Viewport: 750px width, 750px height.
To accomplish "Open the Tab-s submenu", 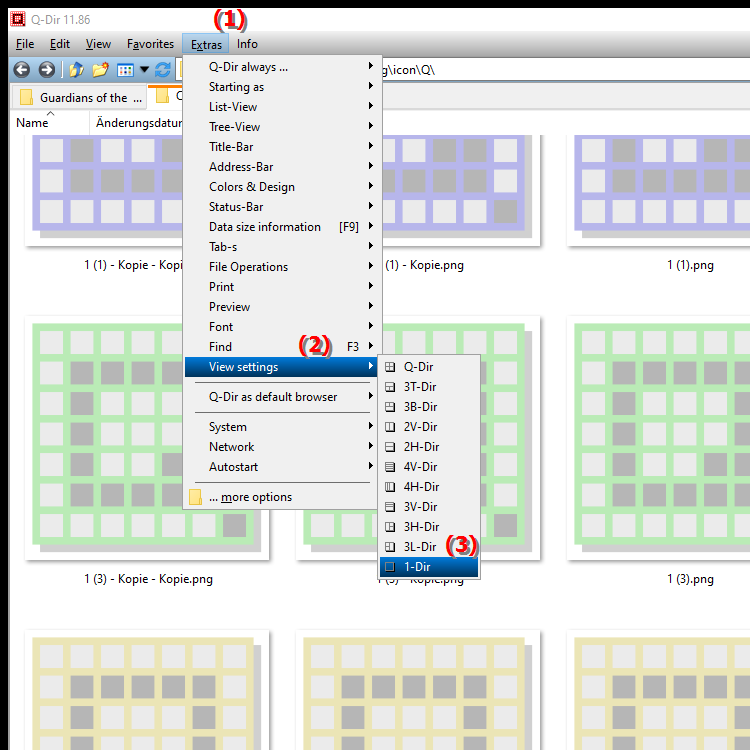I will (282, 247).
